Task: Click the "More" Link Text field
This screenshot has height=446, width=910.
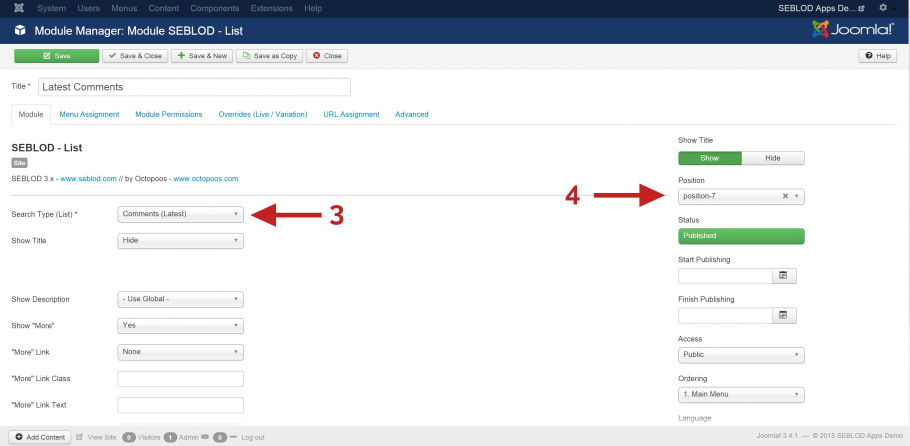Action: [x=180, y=405]
